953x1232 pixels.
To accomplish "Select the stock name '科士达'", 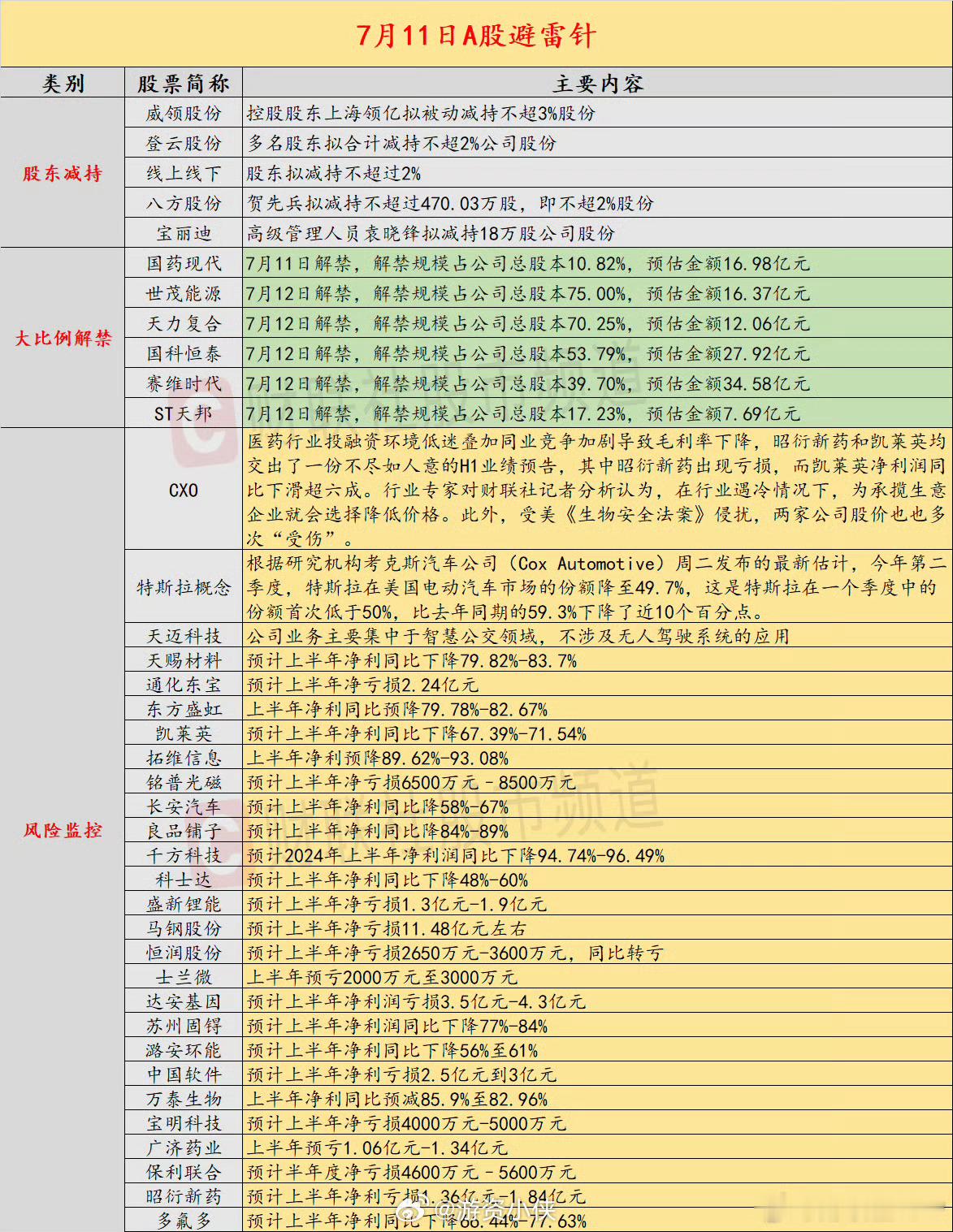I will [184, 880].
